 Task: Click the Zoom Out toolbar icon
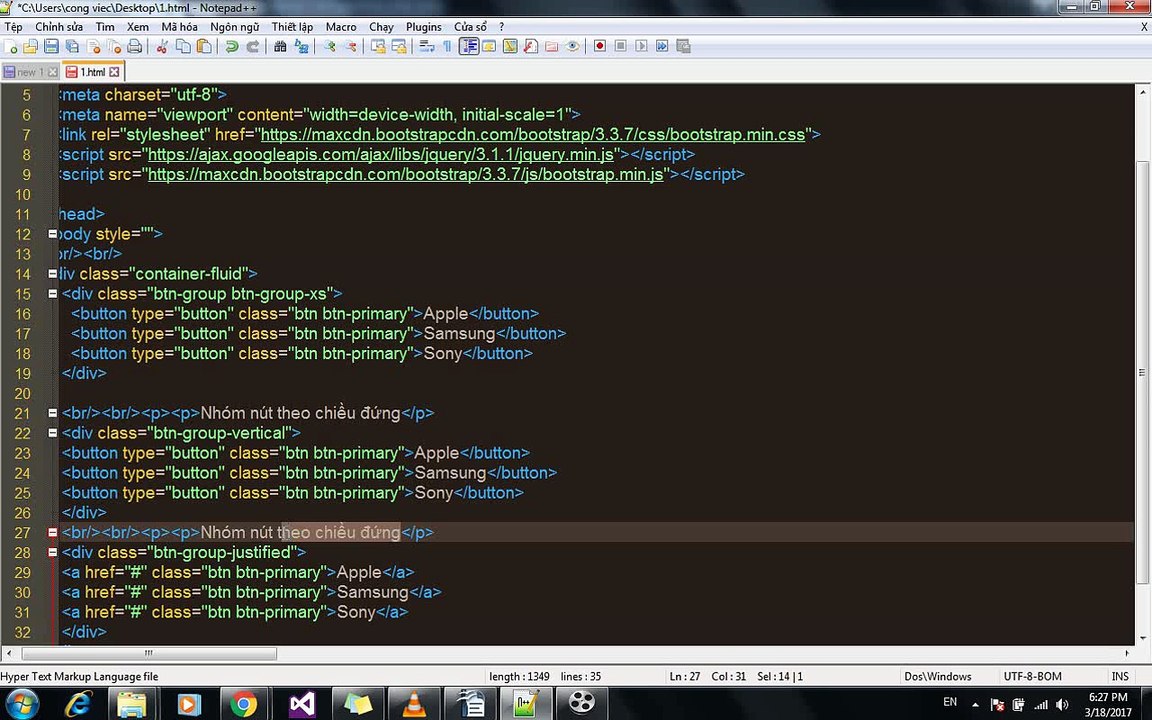(x=350, y=46)
